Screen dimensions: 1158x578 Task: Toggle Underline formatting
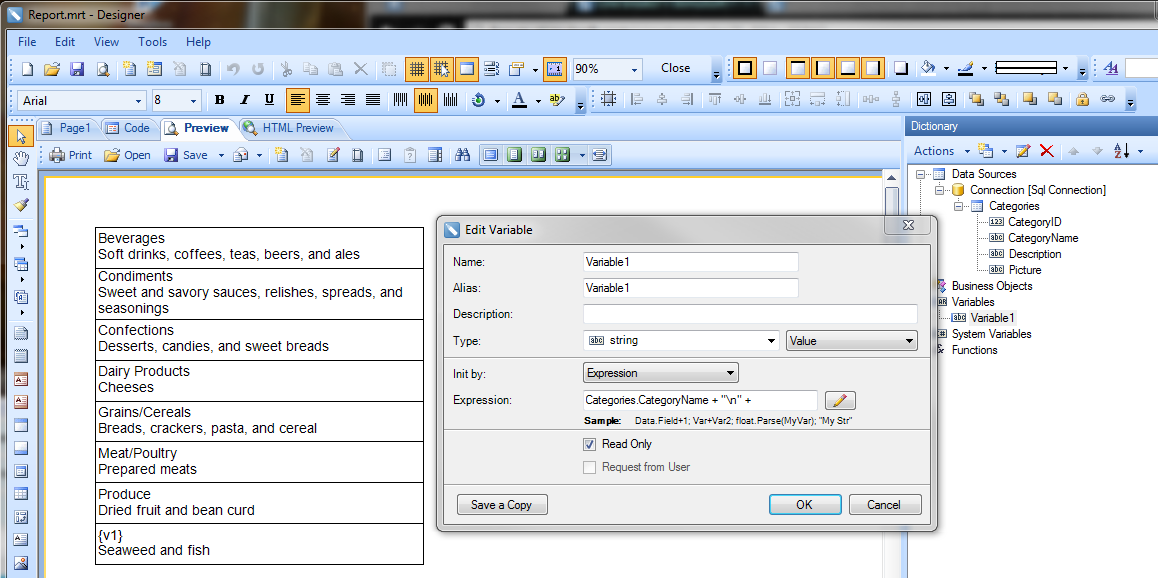coord(269,100)
